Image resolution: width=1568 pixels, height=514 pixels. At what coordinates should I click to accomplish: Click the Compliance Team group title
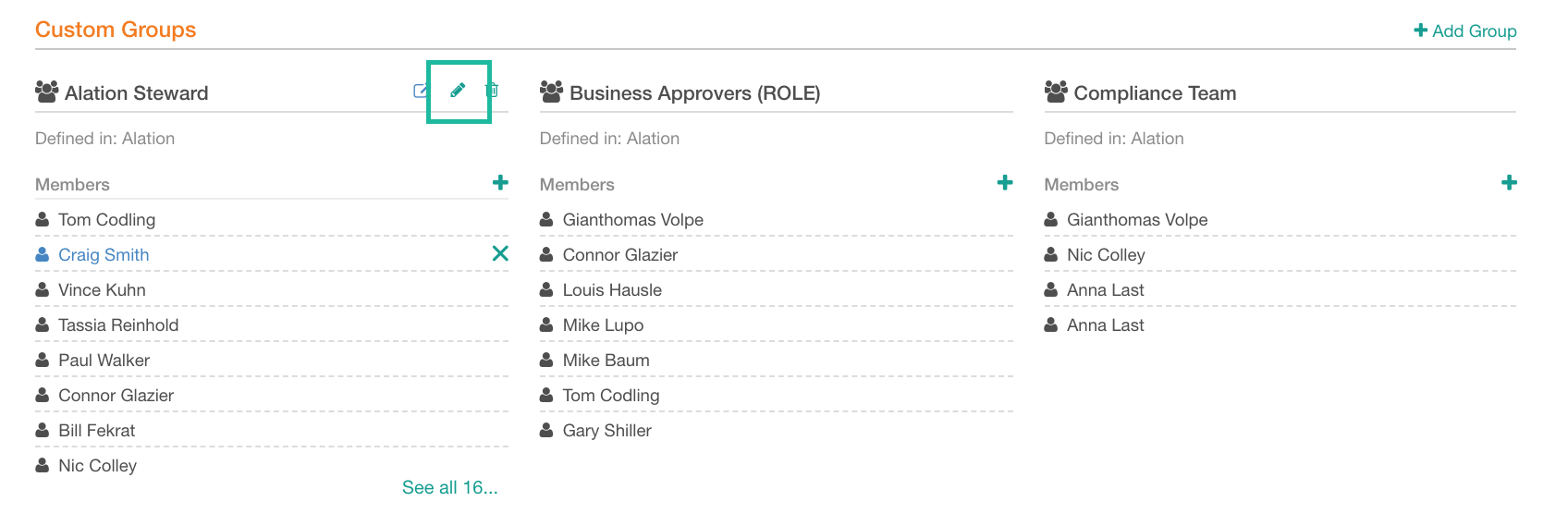pos(1155,93)
